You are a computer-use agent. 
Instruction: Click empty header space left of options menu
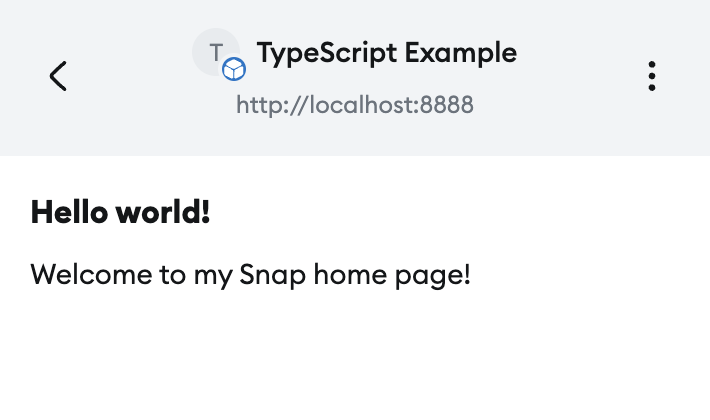pos(580,76)
